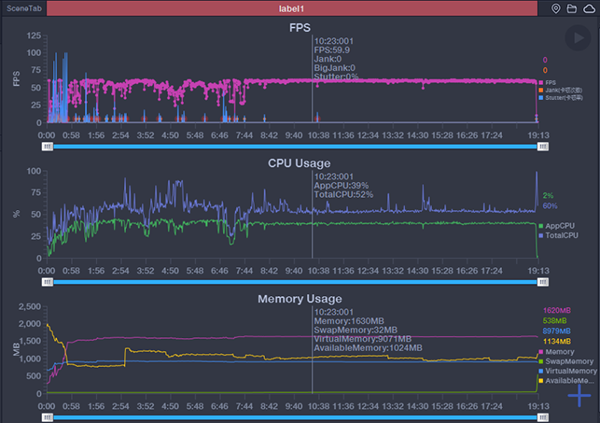Click the cloud upload icon
Viewport: 600px width, 423px height.
(x=588, y=8)
